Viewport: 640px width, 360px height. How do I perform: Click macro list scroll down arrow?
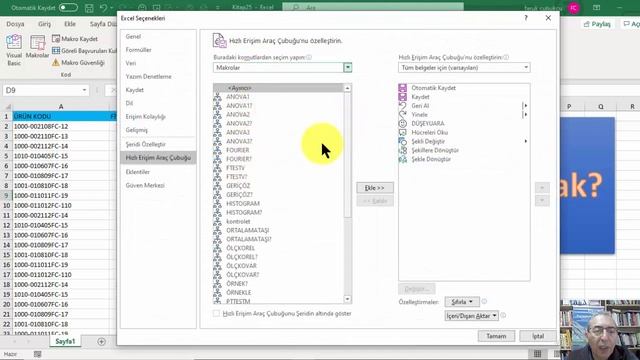coord(347,300)
